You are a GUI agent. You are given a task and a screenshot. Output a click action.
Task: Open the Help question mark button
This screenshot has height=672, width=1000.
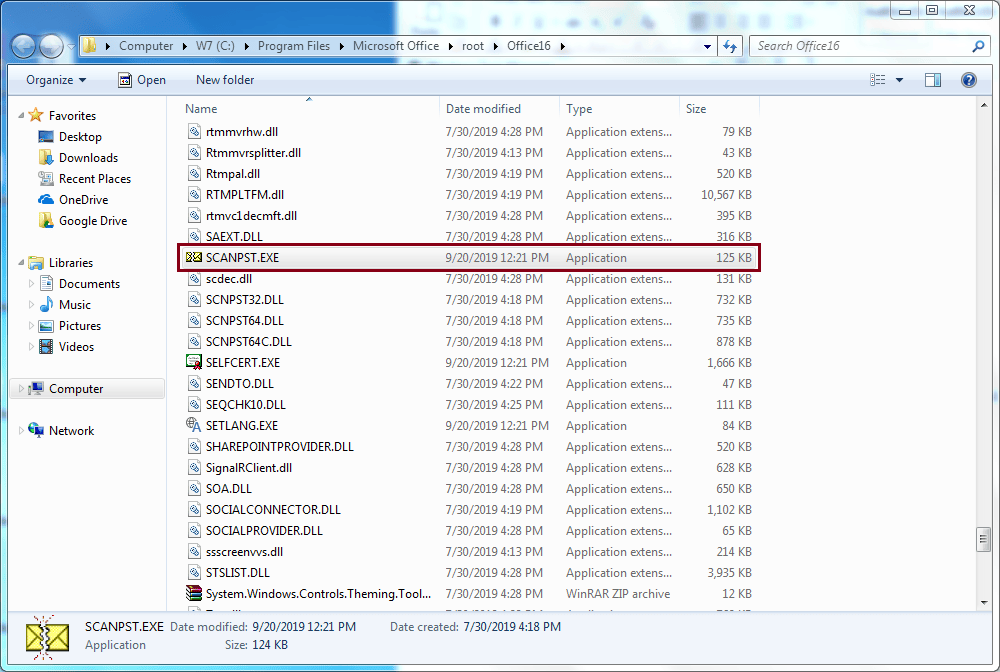click(969, 80)
